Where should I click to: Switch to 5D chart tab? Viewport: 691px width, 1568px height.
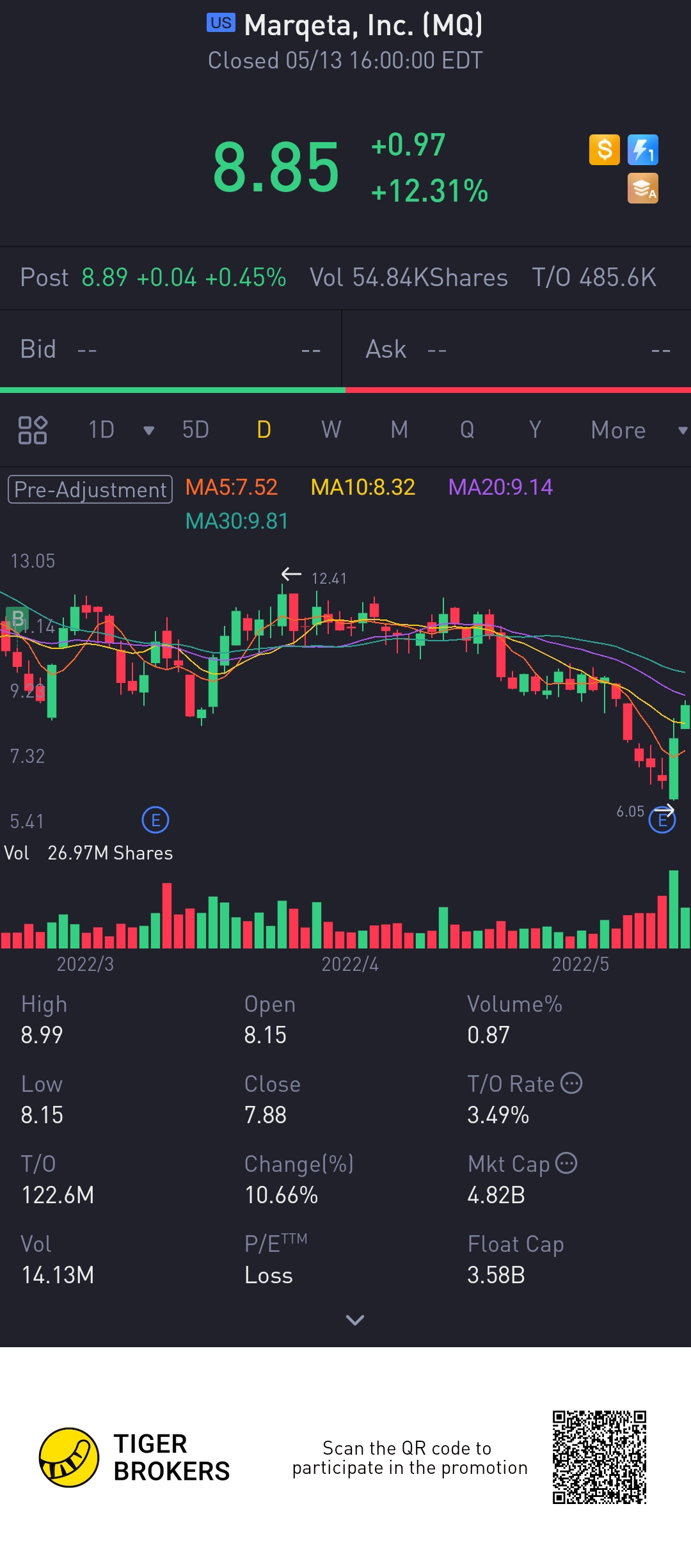click(x=196, y=430)
